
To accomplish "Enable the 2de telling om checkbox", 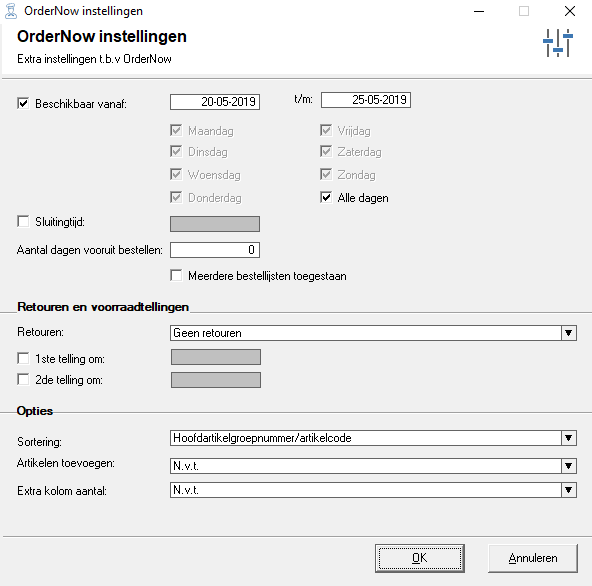I will [x=23, y=379].
